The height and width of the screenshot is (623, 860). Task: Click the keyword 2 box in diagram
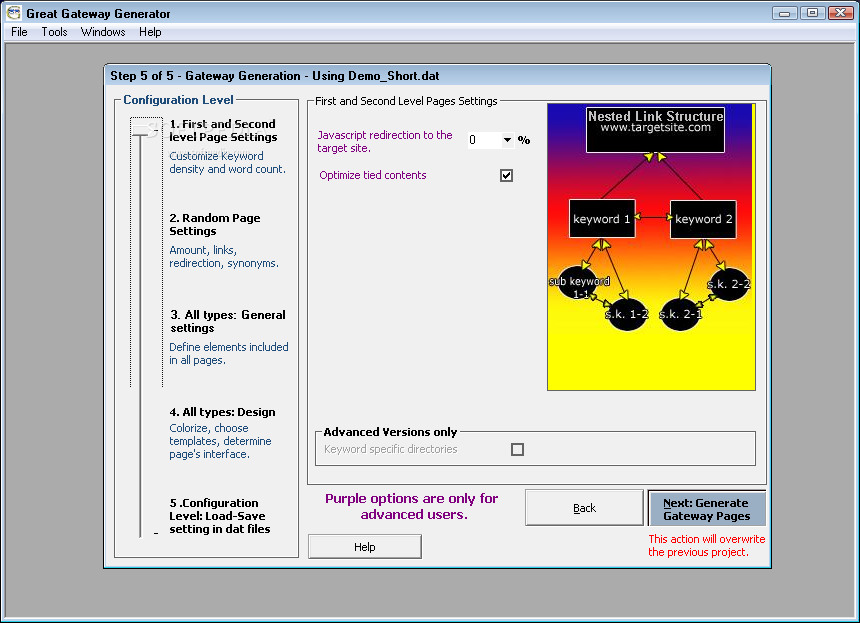coord(703,219)
